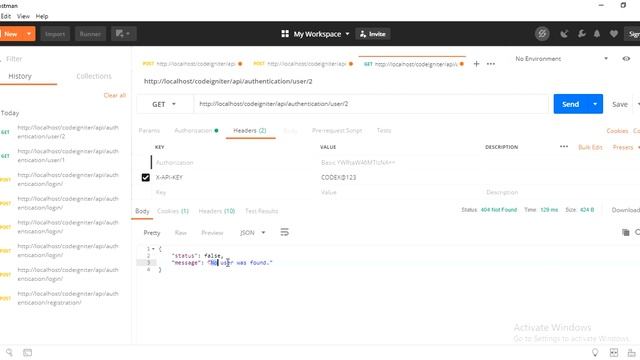Switch to Preview response view

(x=212, y=233)
